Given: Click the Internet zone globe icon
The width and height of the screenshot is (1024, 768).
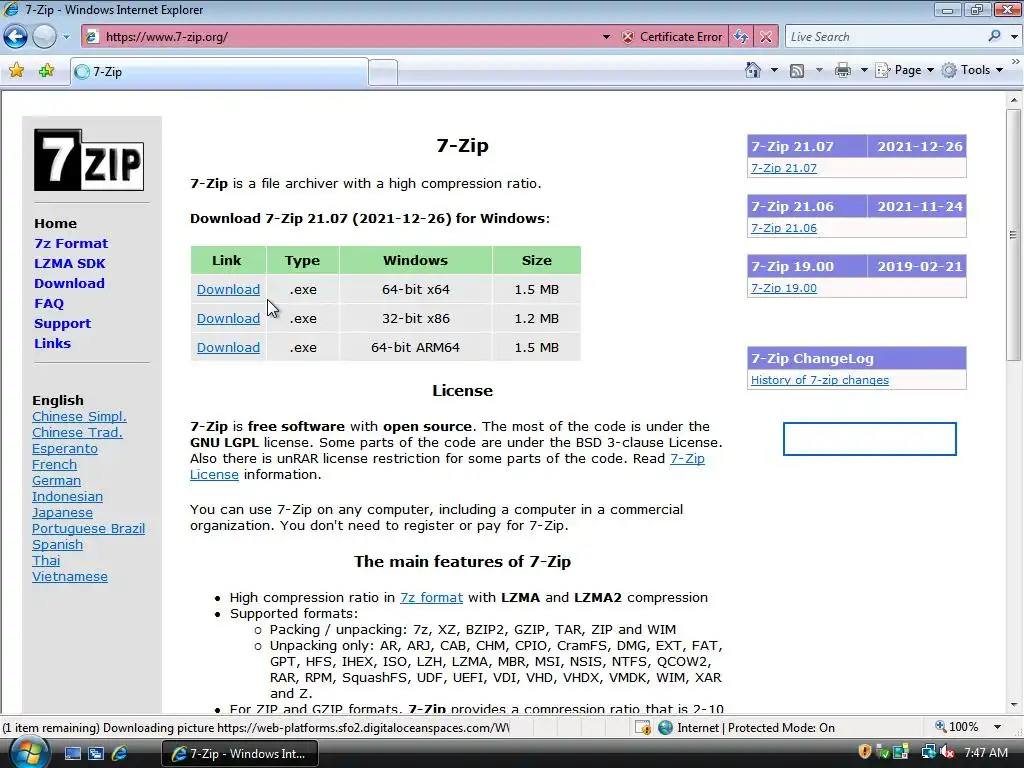Looking at the screenshot, I should 665,727.
